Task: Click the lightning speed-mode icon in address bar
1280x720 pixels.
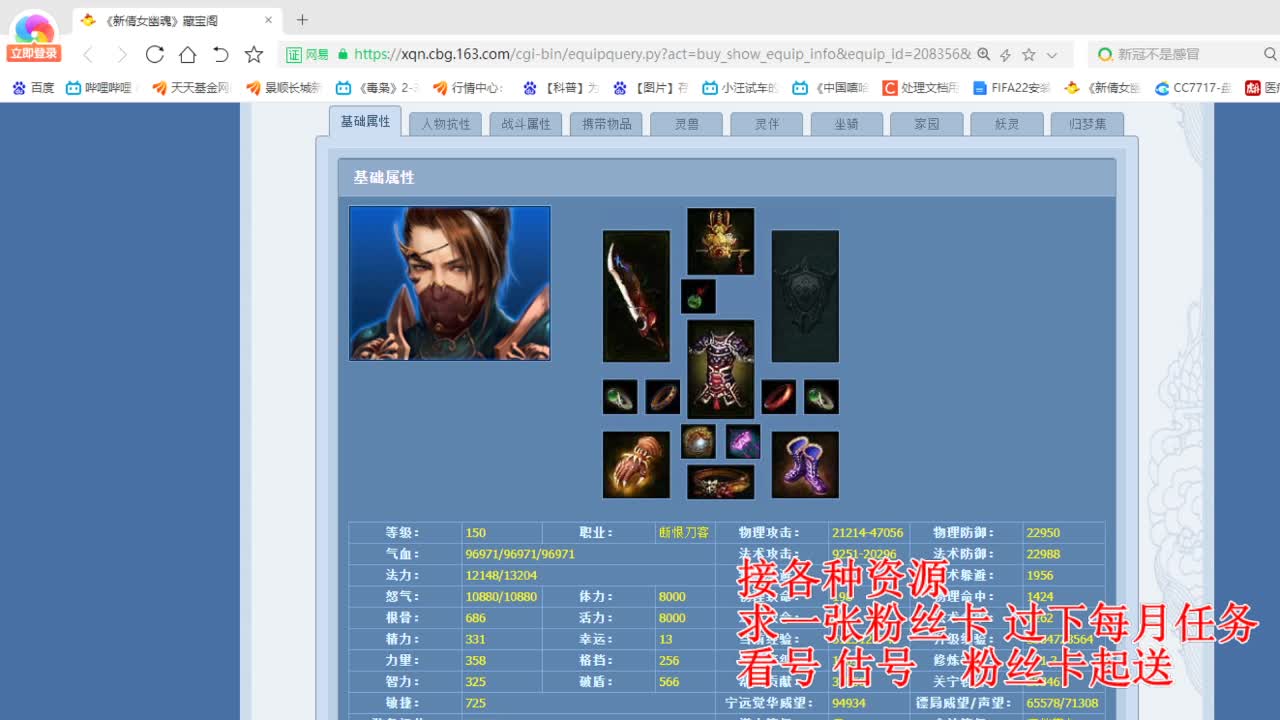Action: [1006, 55]
